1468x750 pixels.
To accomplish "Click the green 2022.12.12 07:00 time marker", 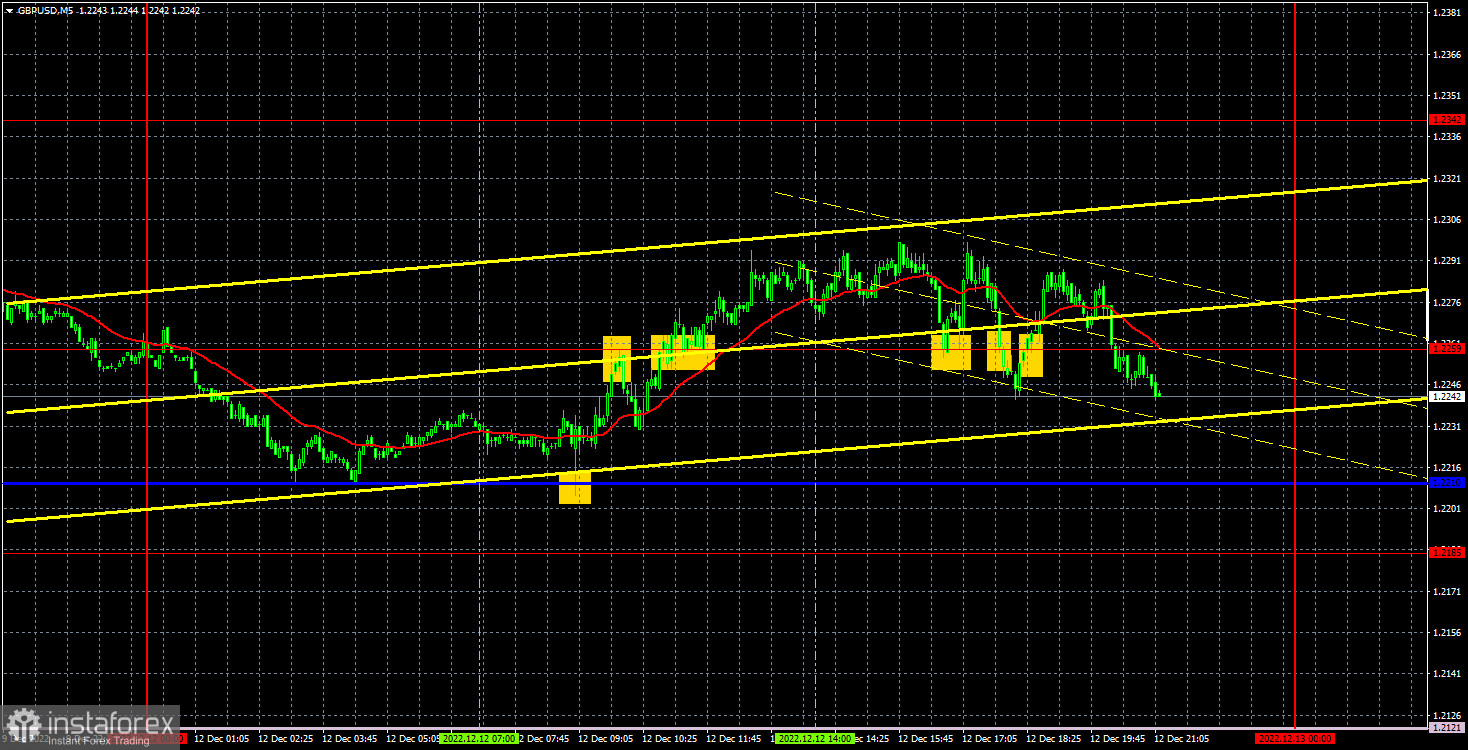I will [479, 738].
